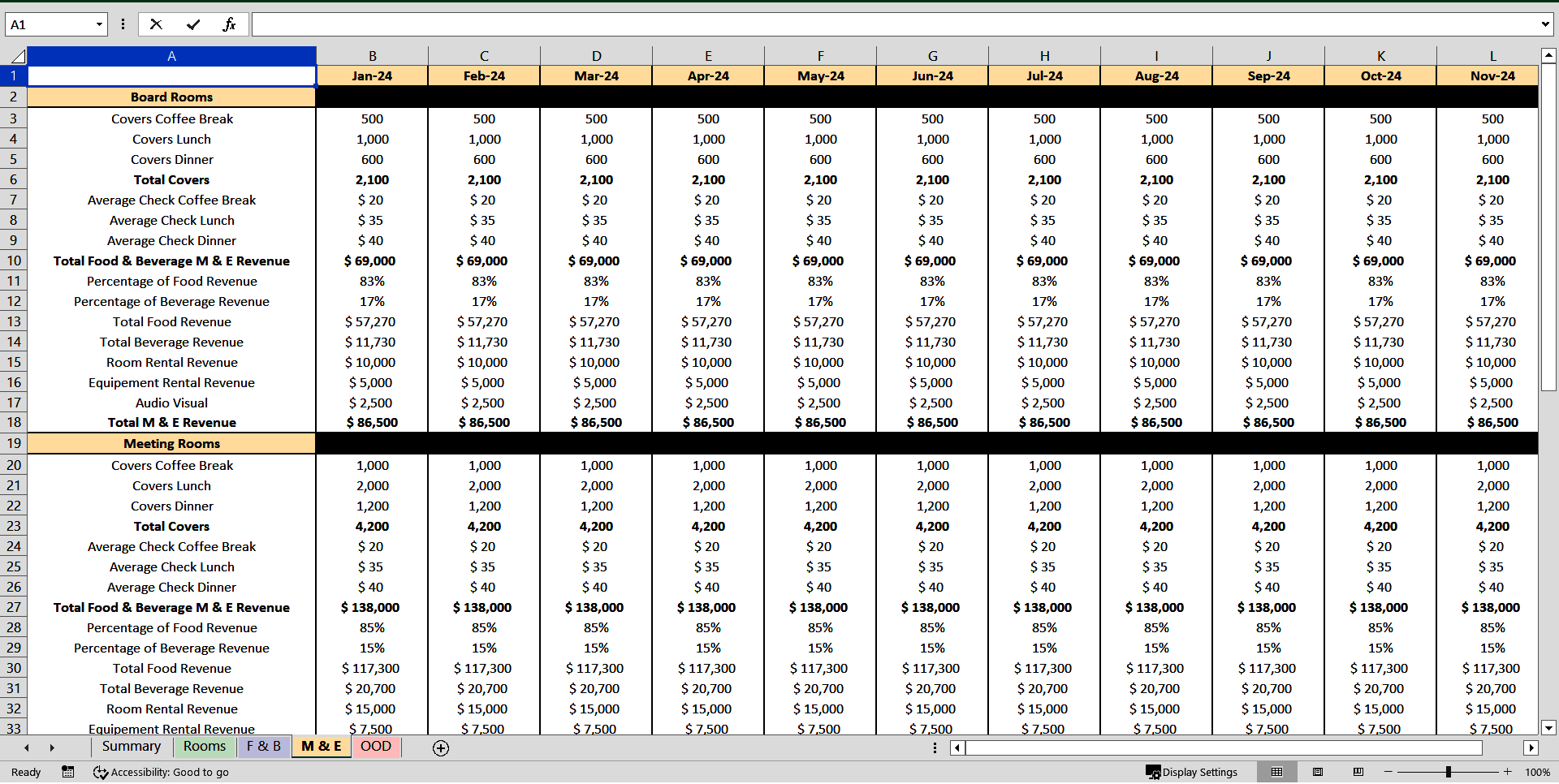1559x784 pixels.
Task: Select the Meeting Rooms section cell
Action: point(171,443)
